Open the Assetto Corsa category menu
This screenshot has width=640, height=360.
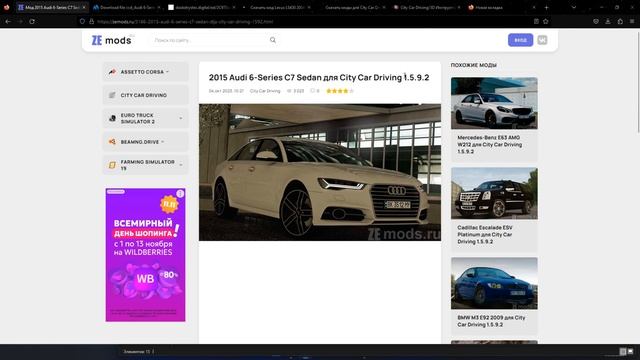click(x=145, y=72)
